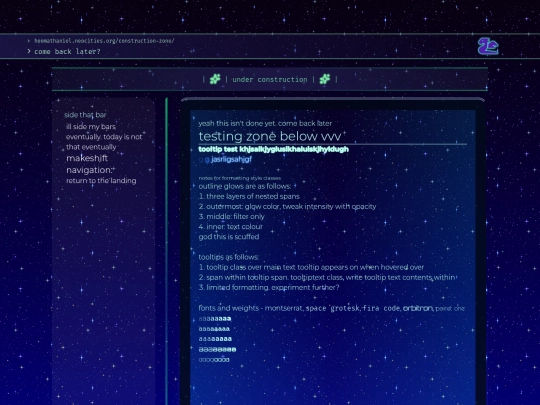The width and height of the screenshot is (540, 405).
Task: Click the 'makeshift navigation:' heading
Action: pos(90,164)
